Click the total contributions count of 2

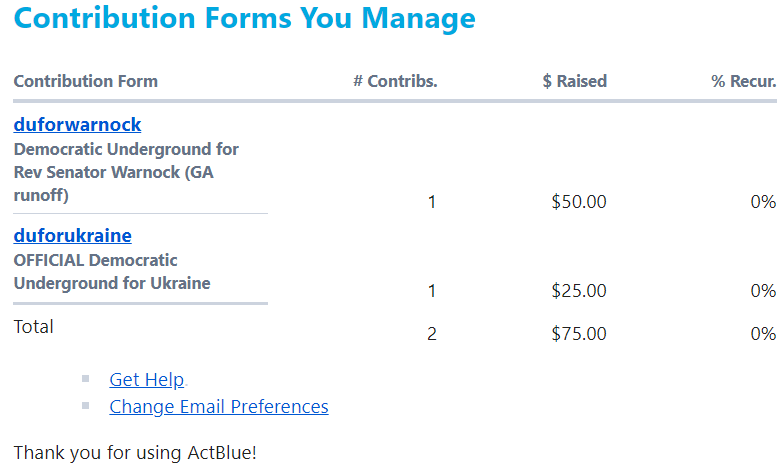click(x=432, y=334)
